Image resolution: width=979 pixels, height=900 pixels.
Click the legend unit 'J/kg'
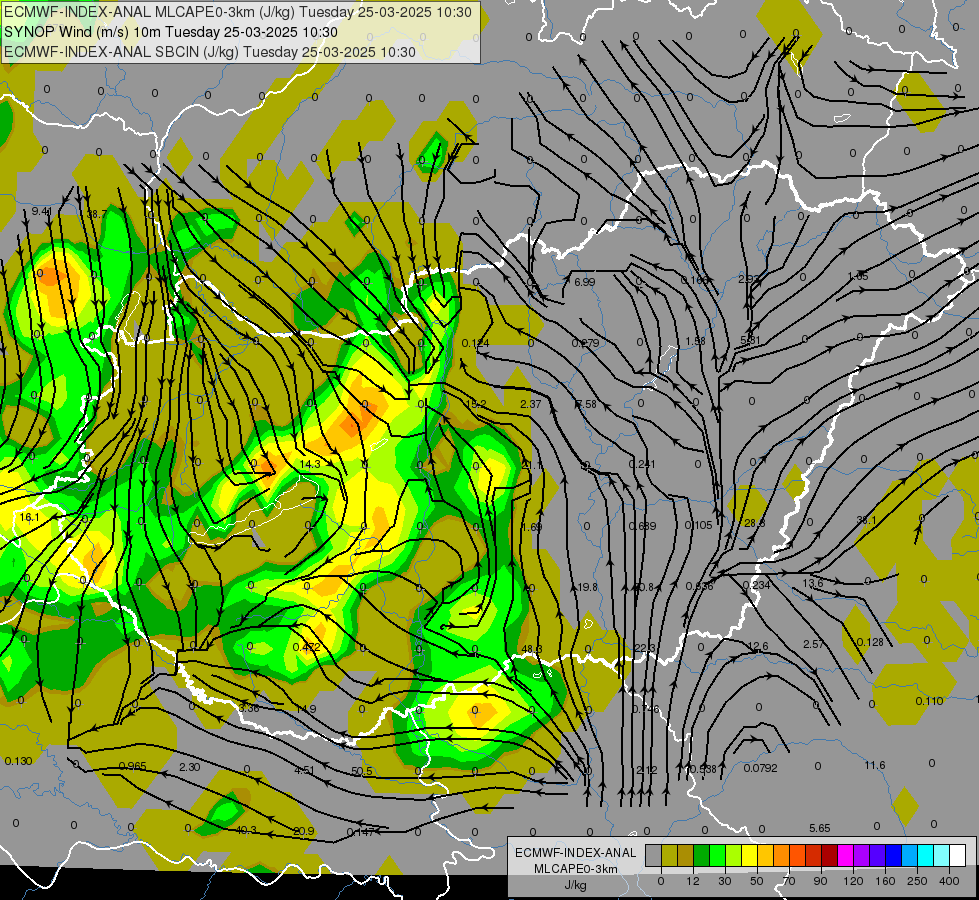(x=576, y=884)
